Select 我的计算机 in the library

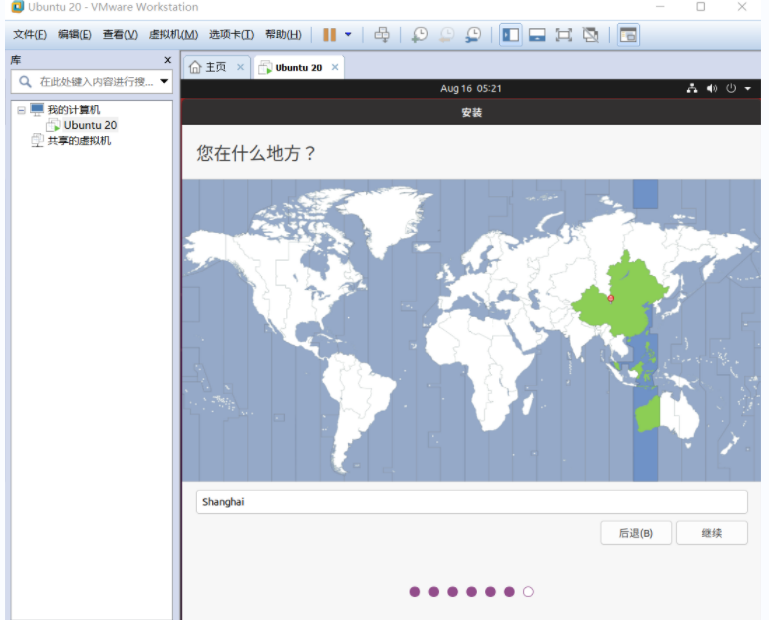74,109
